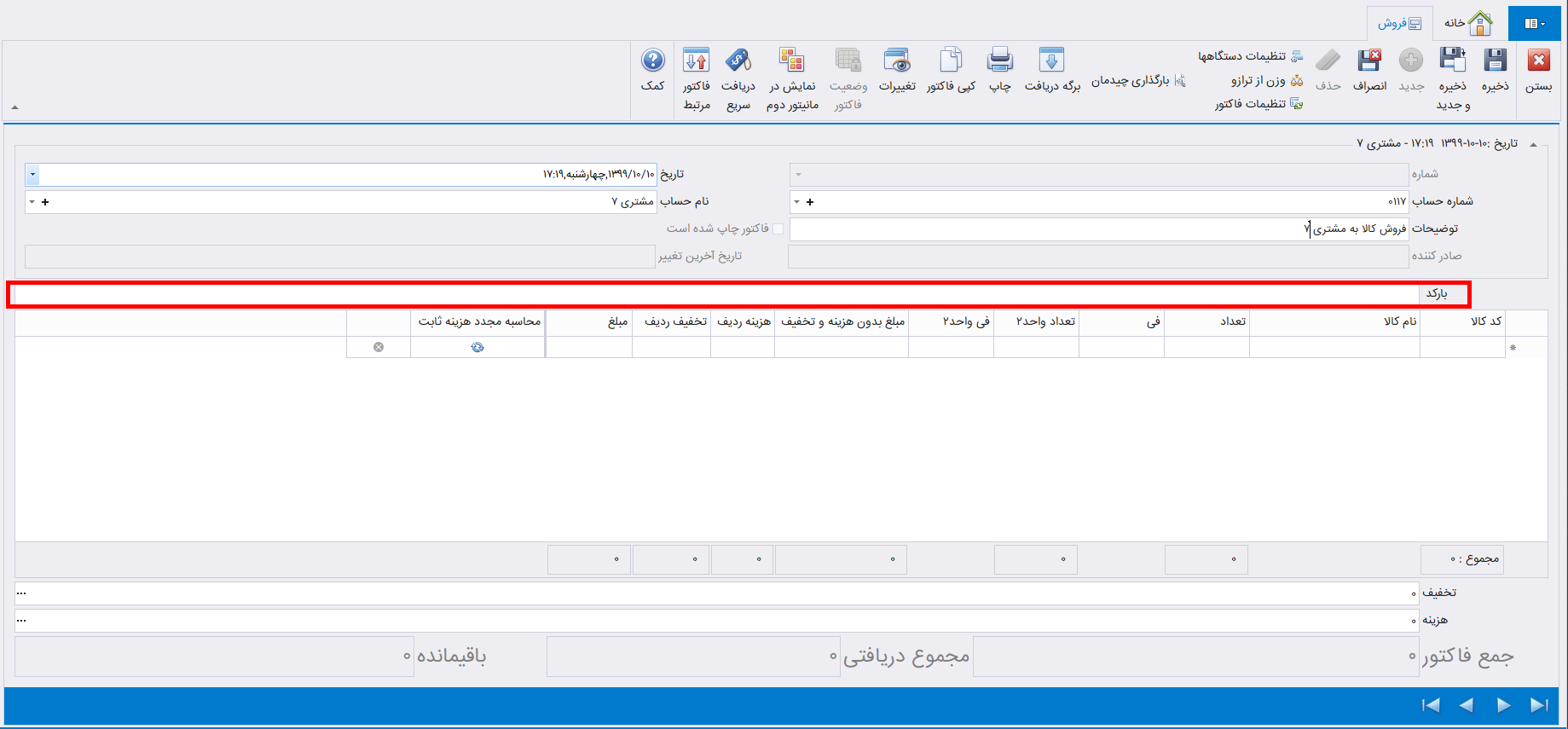Image resolution: width=1568 pixels, height=729 pixels.
Task: Click Show on Second Monitor icon
Action: (791, 61)
